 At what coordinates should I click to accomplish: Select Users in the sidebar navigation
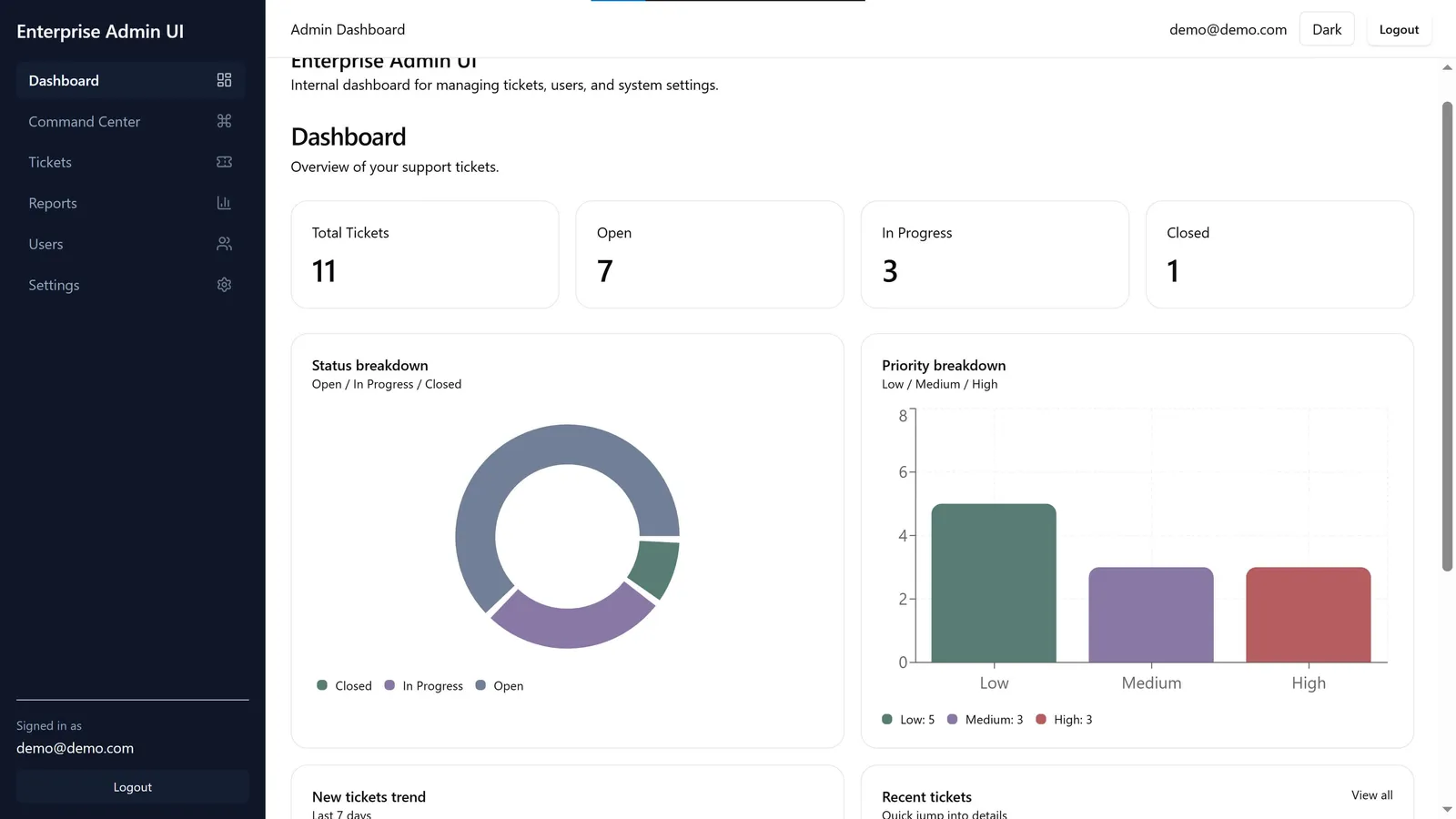pos(131,244)
